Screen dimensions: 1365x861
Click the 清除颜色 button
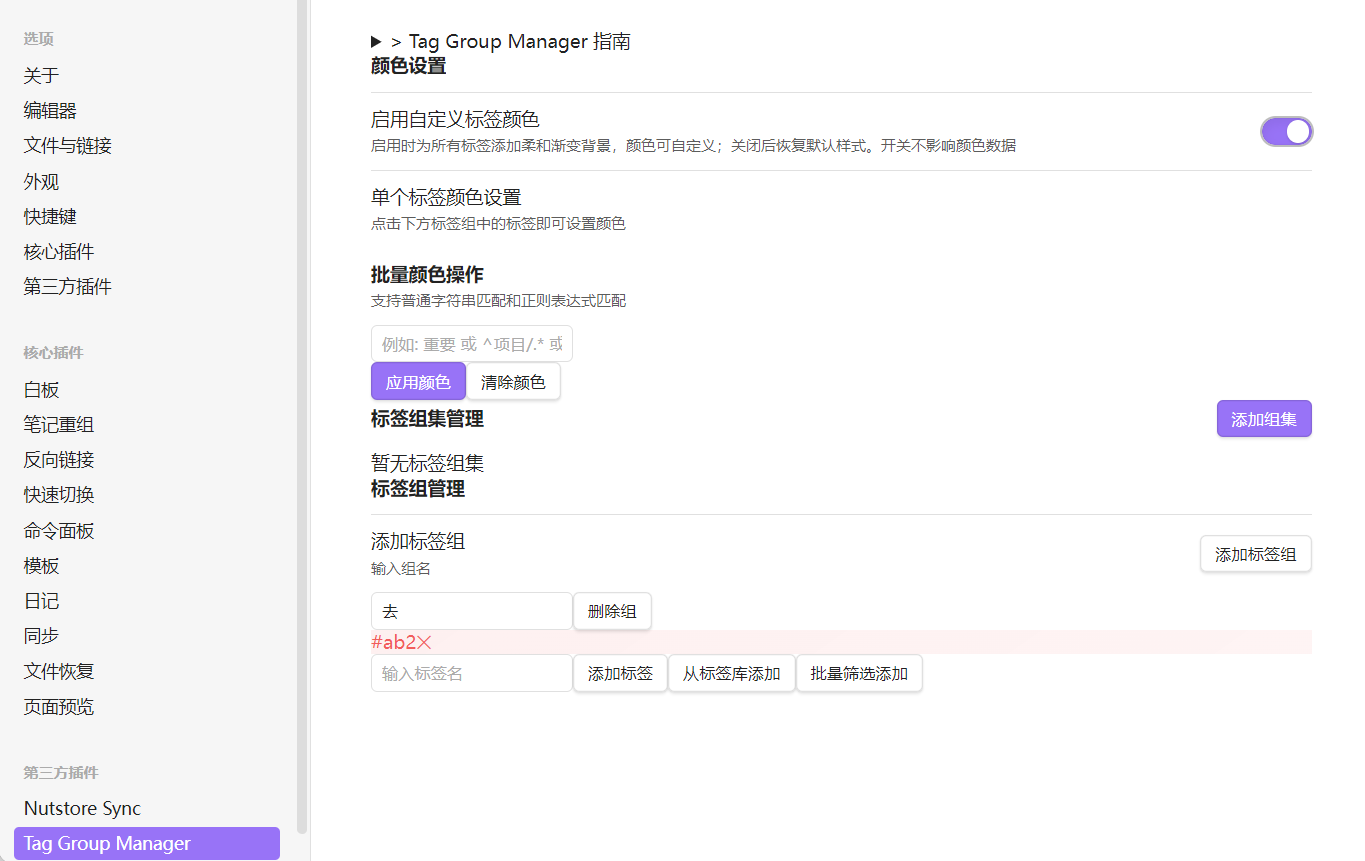[513, 382]
